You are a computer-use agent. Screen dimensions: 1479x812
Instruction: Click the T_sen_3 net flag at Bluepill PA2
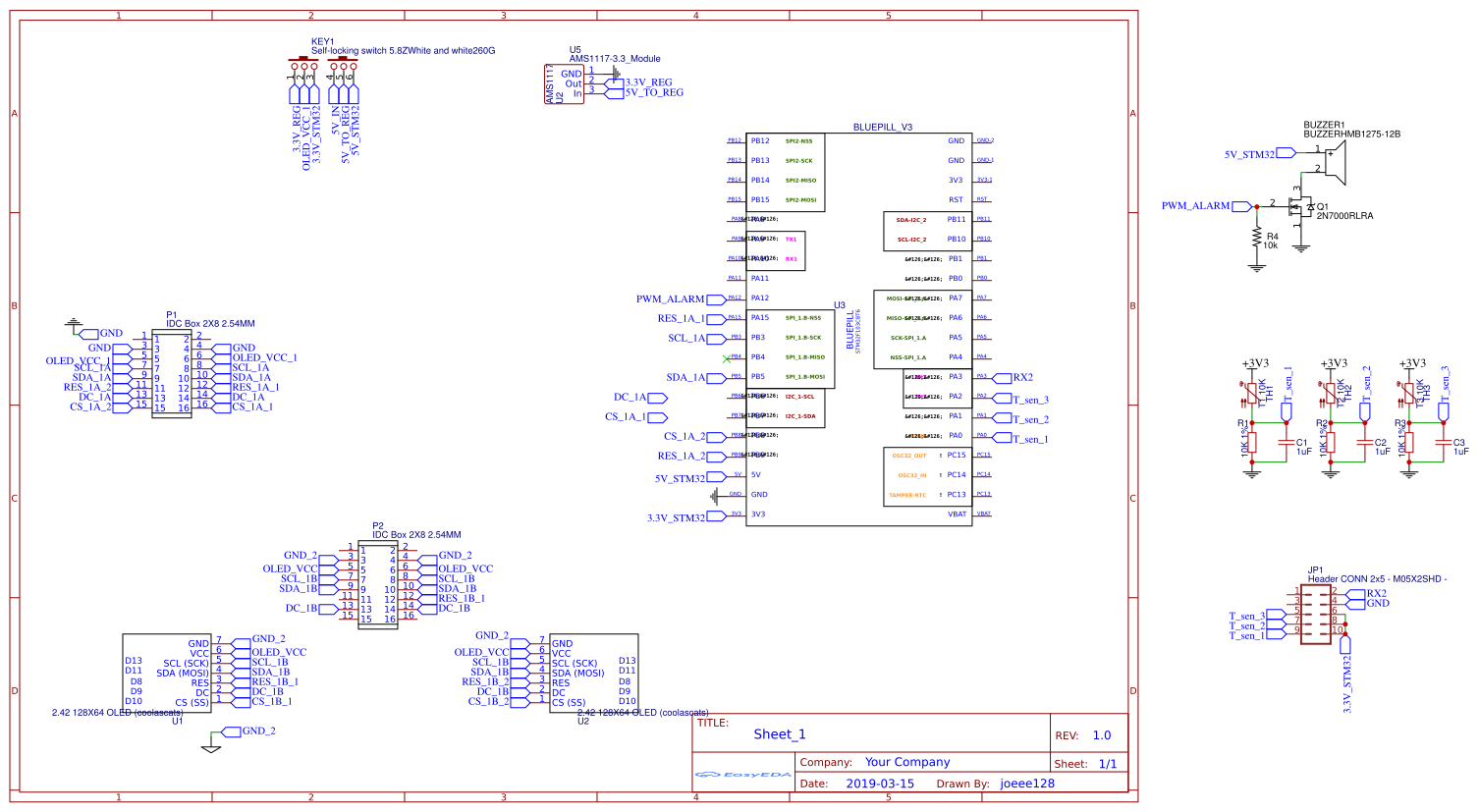(x=1021, y=400)
